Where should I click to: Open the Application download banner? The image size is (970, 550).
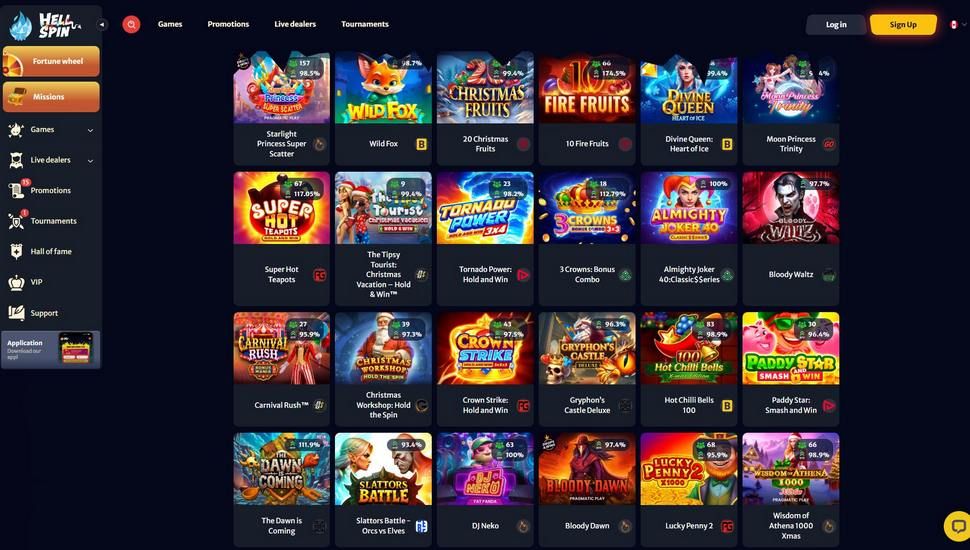point(51,350)
